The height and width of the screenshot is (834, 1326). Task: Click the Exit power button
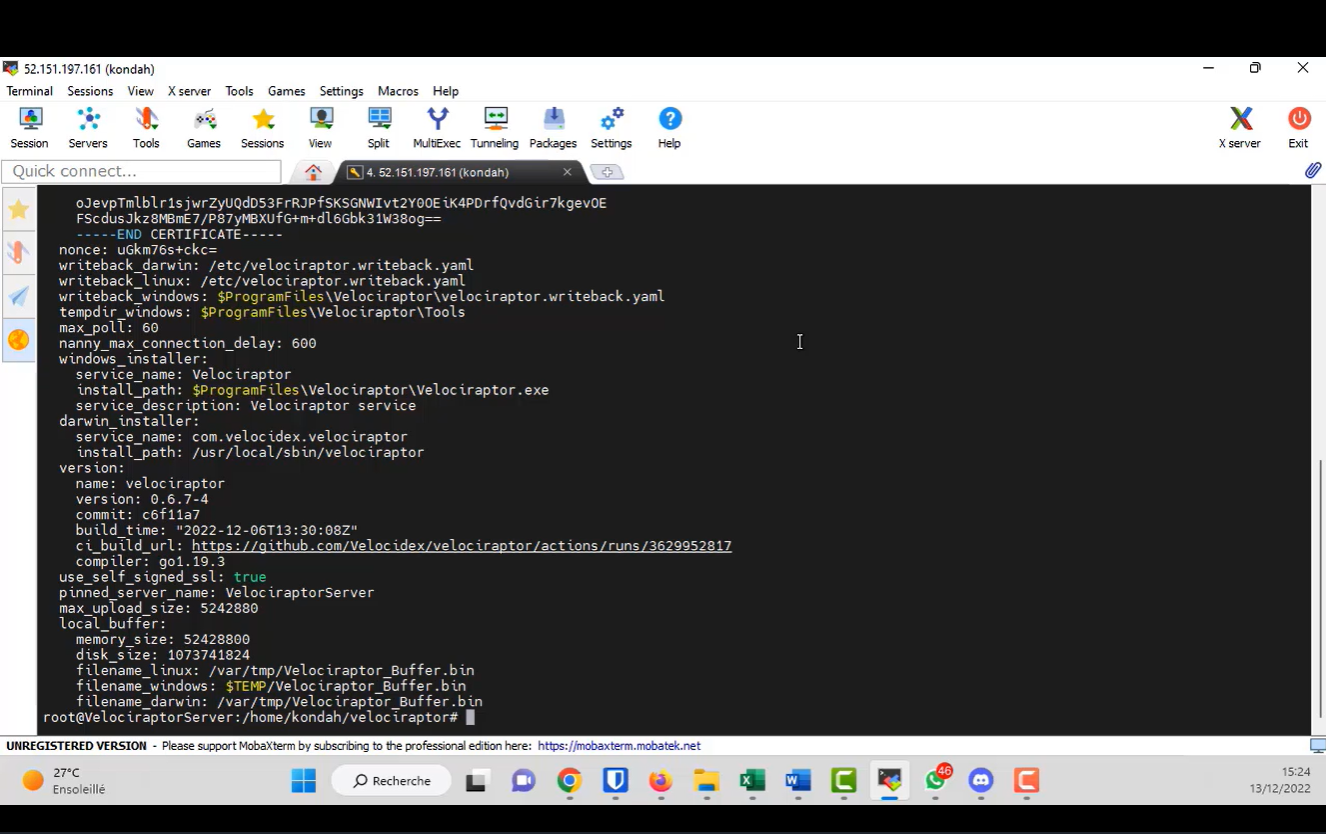click(1298, 127)
